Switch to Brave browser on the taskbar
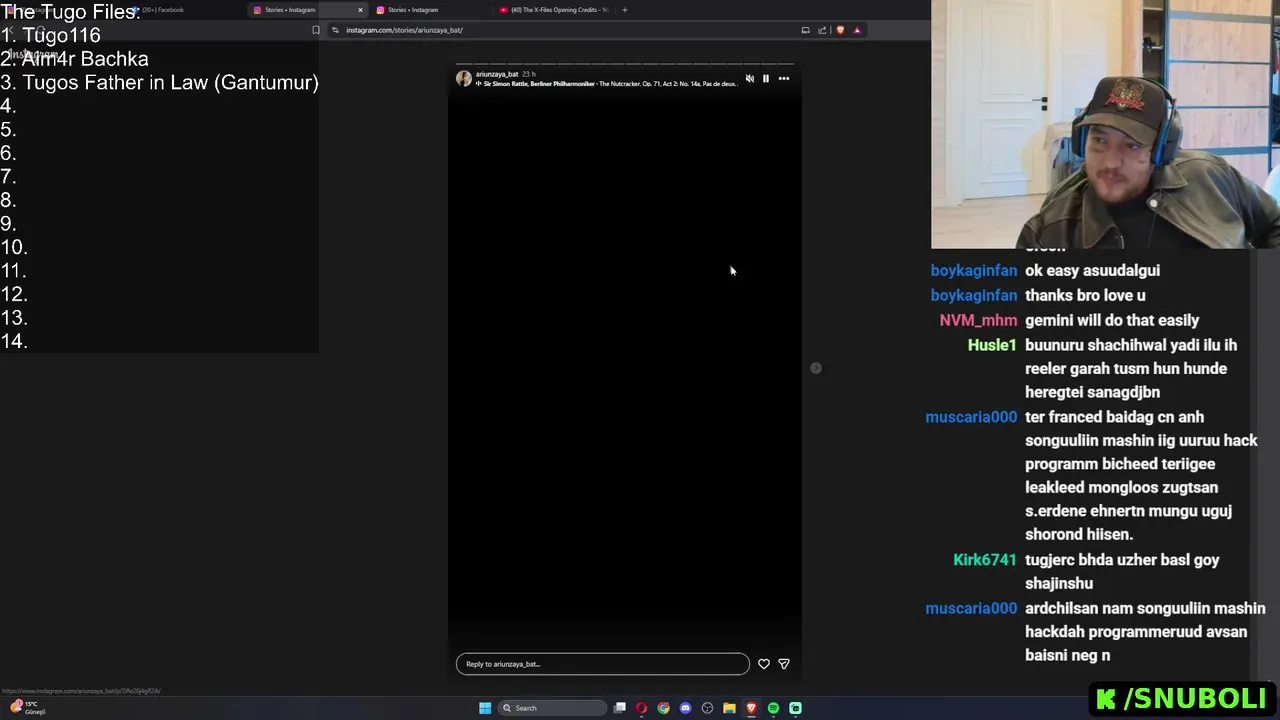The width and height of the screenshot is (1280, 720). click(751, 708)
